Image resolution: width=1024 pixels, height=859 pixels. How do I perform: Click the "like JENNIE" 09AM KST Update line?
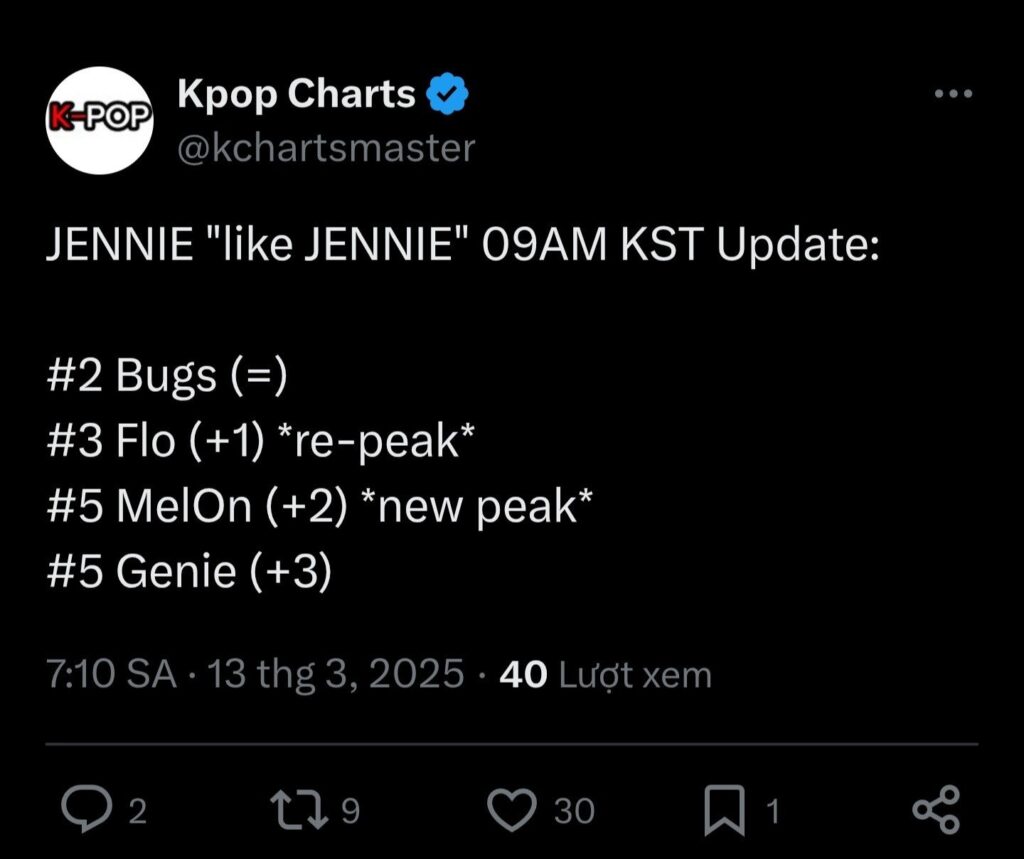462,246
